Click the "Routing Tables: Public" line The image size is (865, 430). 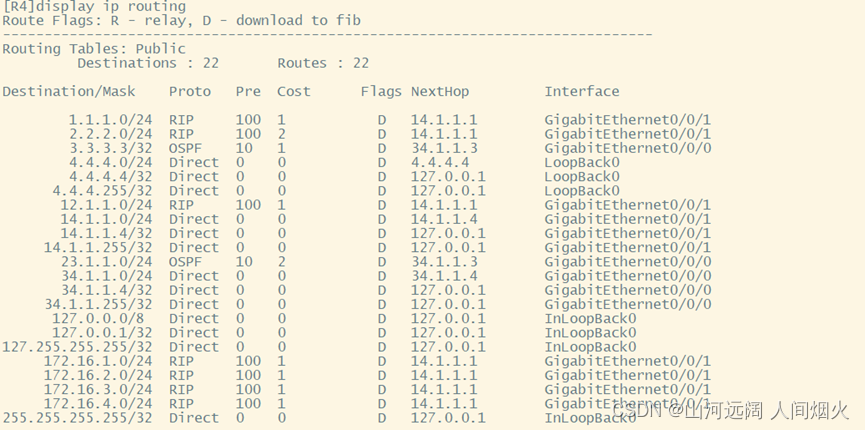click(x=94, y=48)
